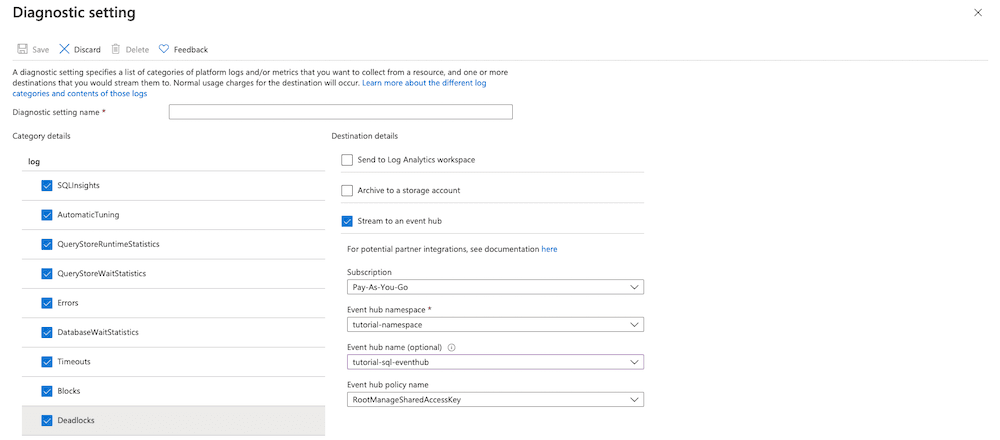
Task: Click the Stream to an event hub label
Action: click(x=400, y=221)
